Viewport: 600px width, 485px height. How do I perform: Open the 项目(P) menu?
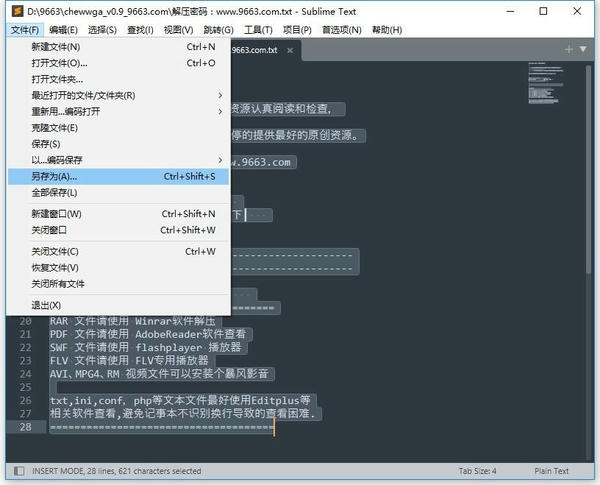coord(297,30)
